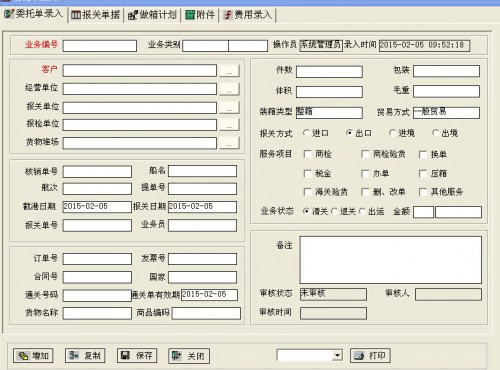Enable the 办单 checkbox
This screenshot has width=500, height=370.
365,173
